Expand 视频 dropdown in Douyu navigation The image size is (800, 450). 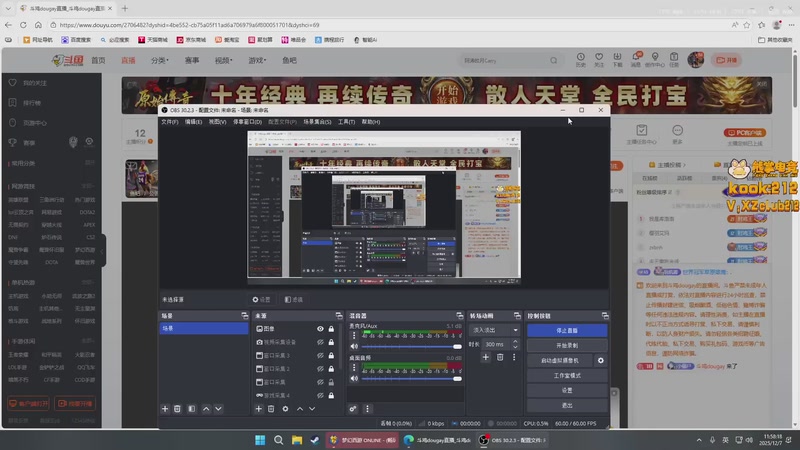223,60
